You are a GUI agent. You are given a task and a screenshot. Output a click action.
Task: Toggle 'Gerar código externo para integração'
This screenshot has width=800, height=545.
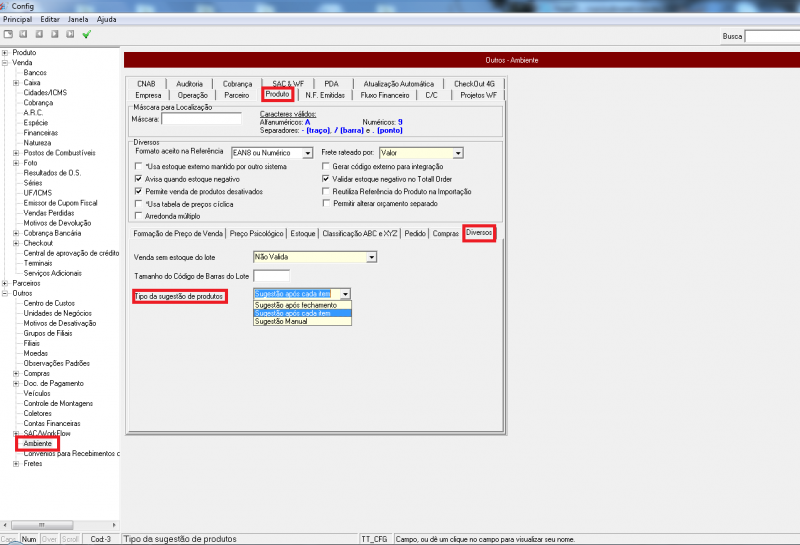coord(327,164)
